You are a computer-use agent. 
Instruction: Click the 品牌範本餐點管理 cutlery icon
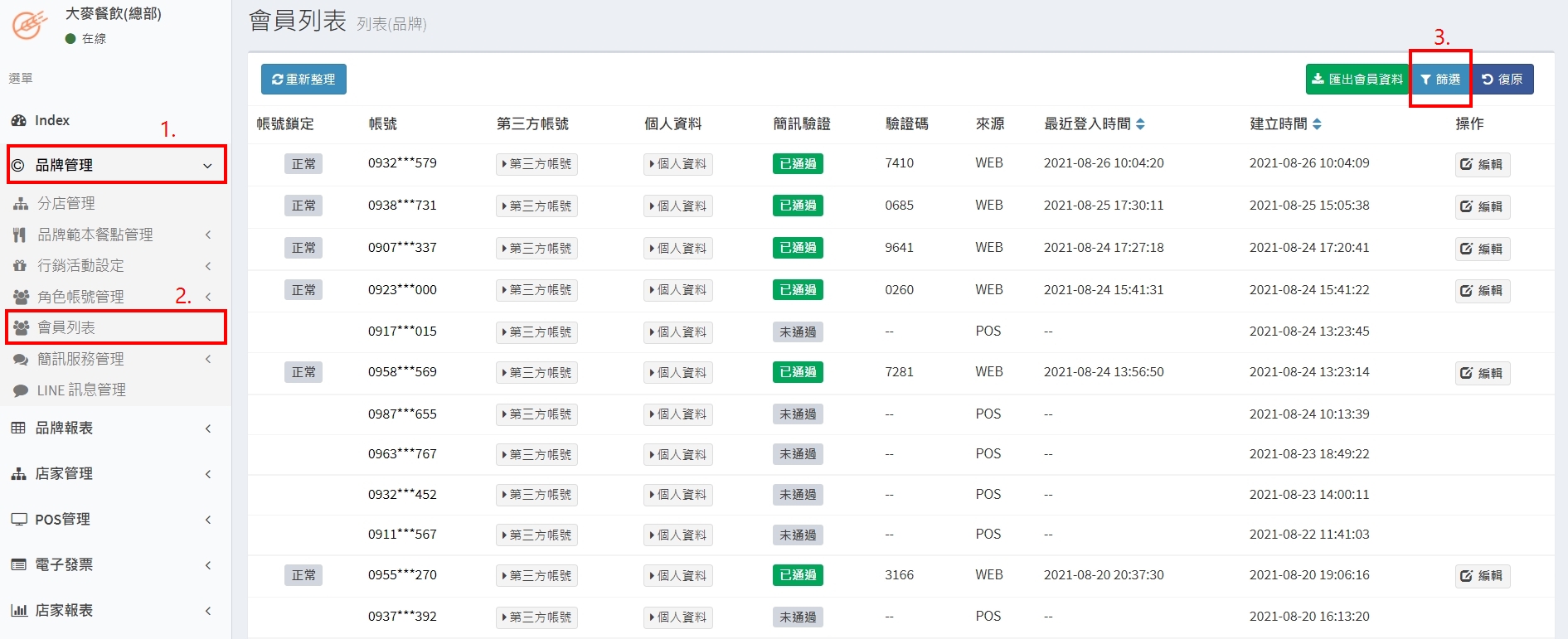[20, 235]
